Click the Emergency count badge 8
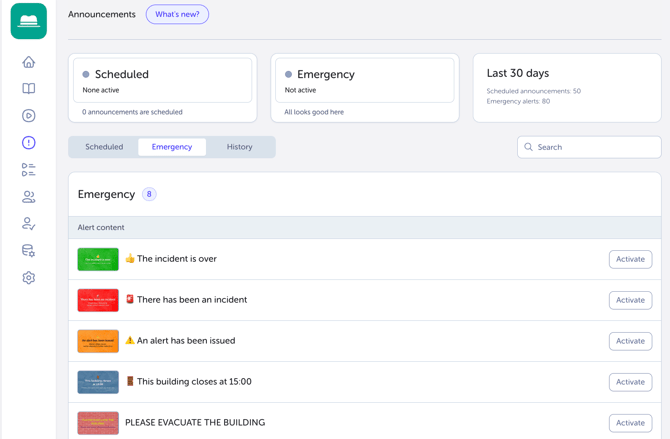The width and height of the screenshot is (670, 439). point(149,194)
